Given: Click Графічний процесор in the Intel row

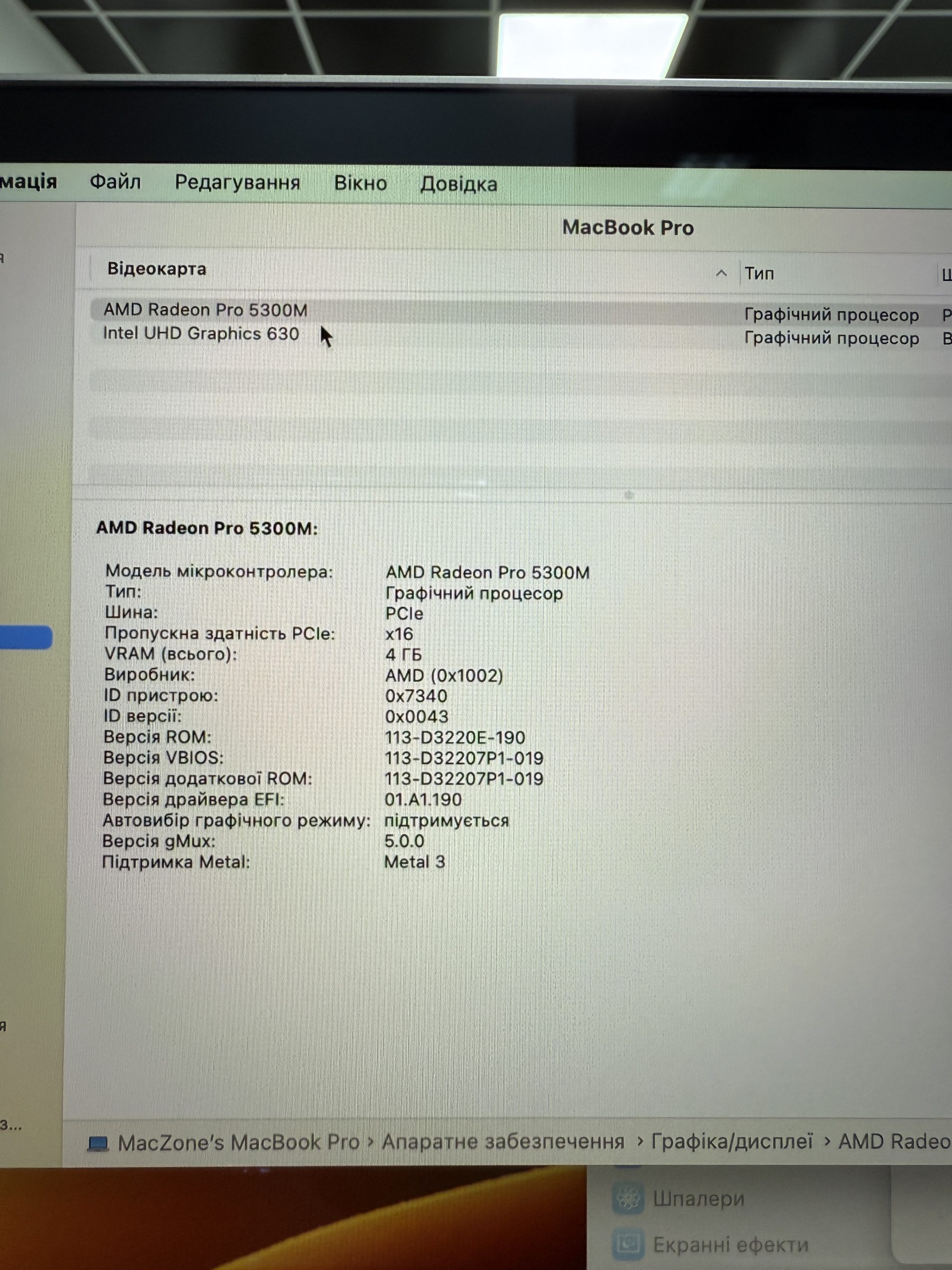Looking at the screenshot, I should pyautogui.click(x=832, y=338).
